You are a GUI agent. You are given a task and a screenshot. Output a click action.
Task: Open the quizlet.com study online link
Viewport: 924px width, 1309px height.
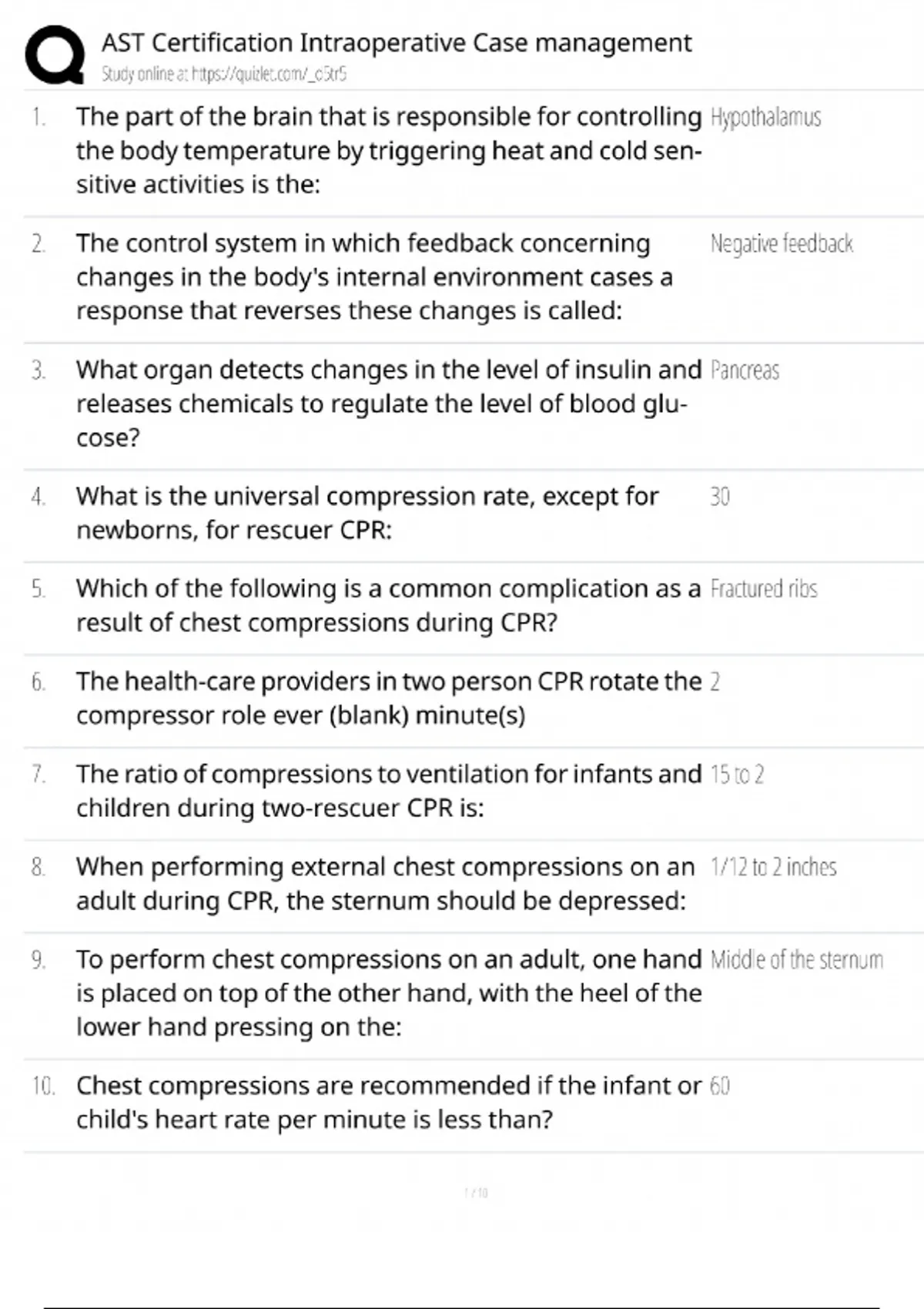pyautogui.click(x=224, y=74)
